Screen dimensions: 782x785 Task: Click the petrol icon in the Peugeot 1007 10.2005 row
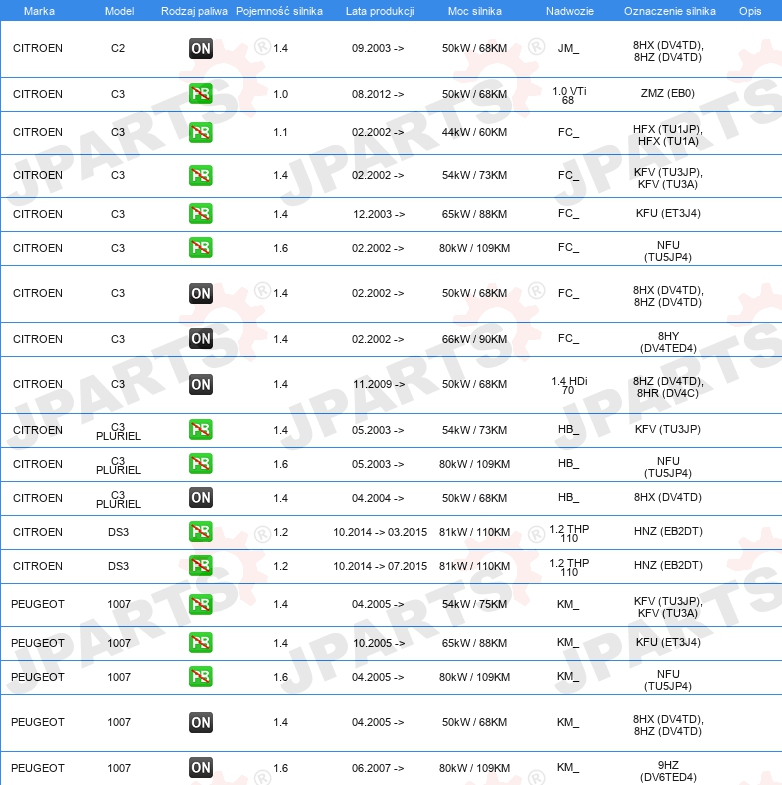tap(201, 643)
